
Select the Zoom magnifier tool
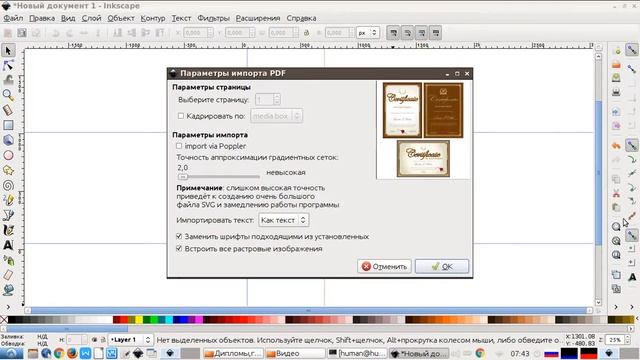click(x=8, y=95)
